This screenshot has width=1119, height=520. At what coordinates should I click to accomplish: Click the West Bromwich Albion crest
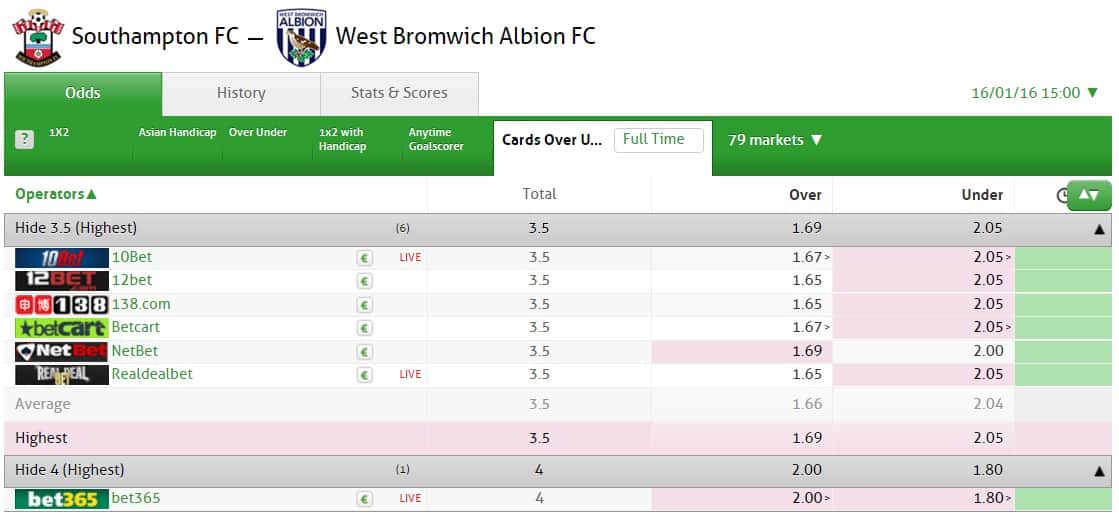(301, 37)
